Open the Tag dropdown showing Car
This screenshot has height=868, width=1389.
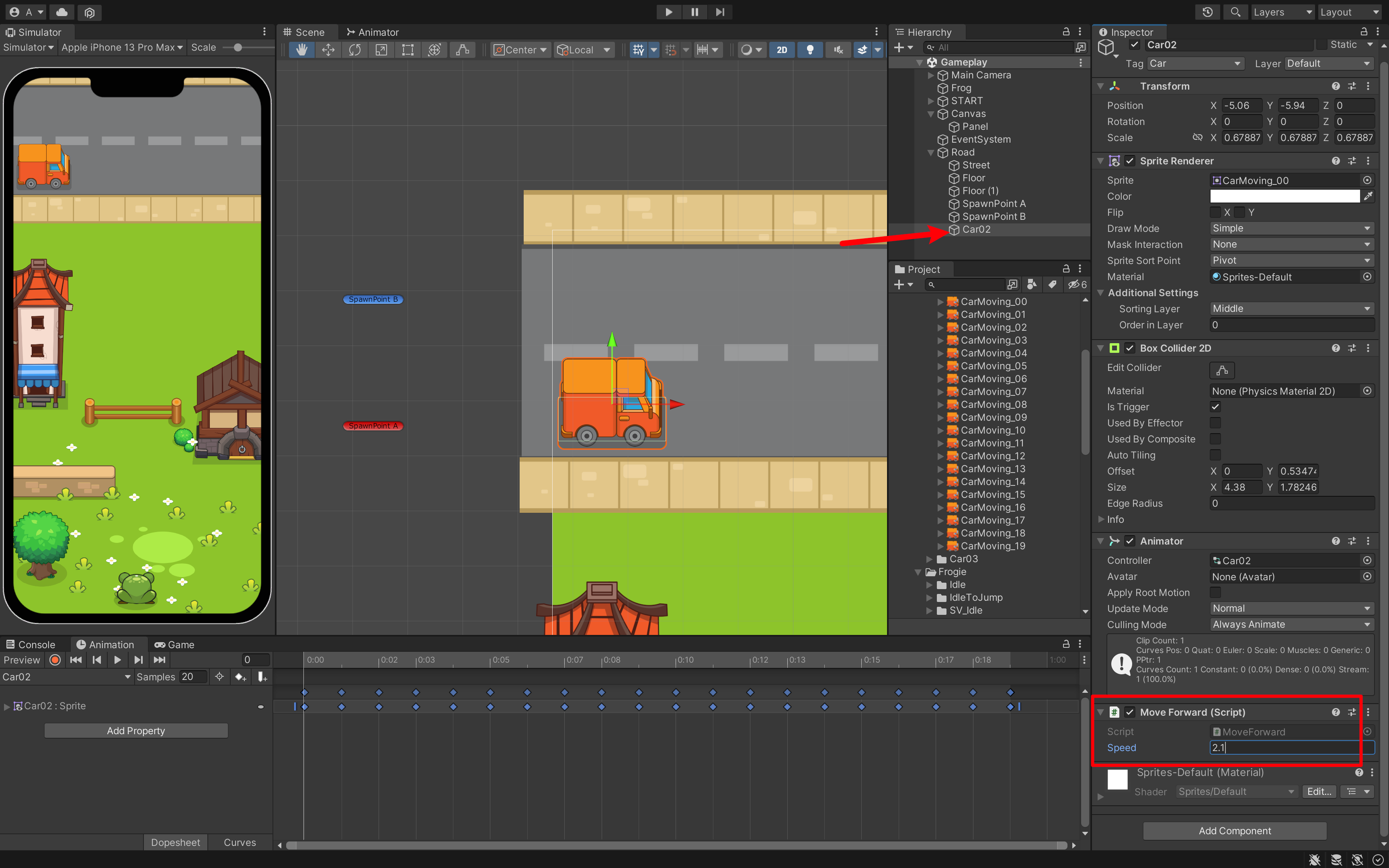coord(1195,63)
